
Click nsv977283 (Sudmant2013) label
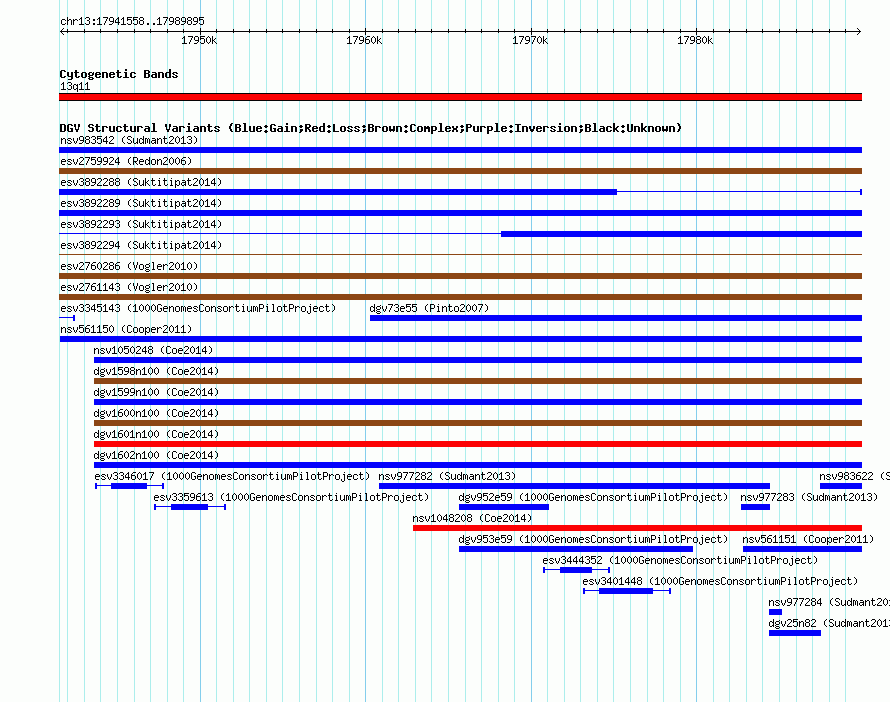click(x=809, y=497)
